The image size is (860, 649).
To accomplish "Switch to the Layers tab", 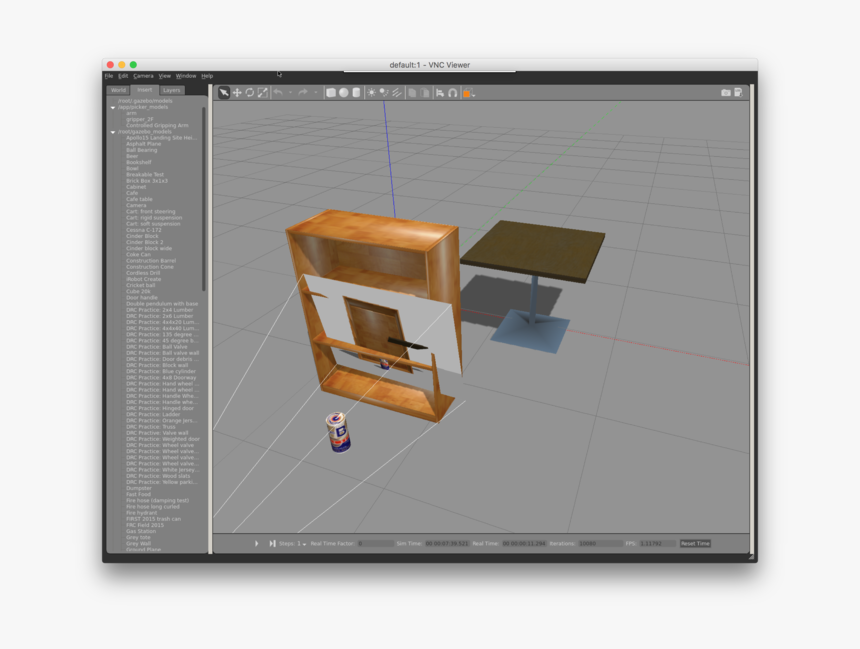I will 172,90.
